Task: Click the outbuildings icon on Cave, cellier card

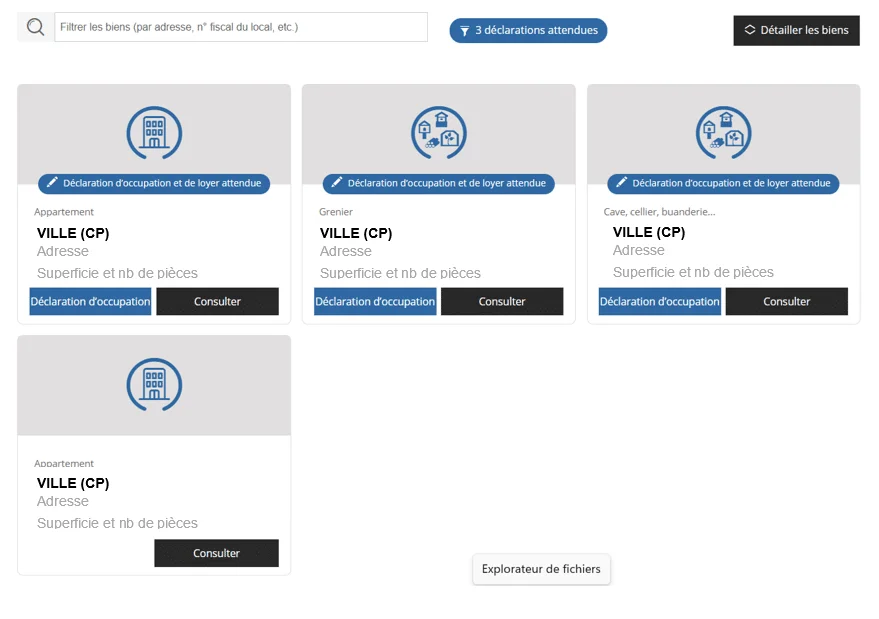Action: (x=723, y=132)
